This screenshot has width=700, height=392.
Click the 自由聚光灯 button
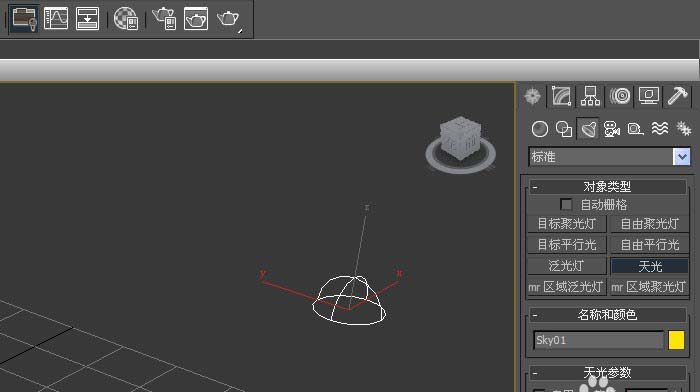[x=650, y=224]
